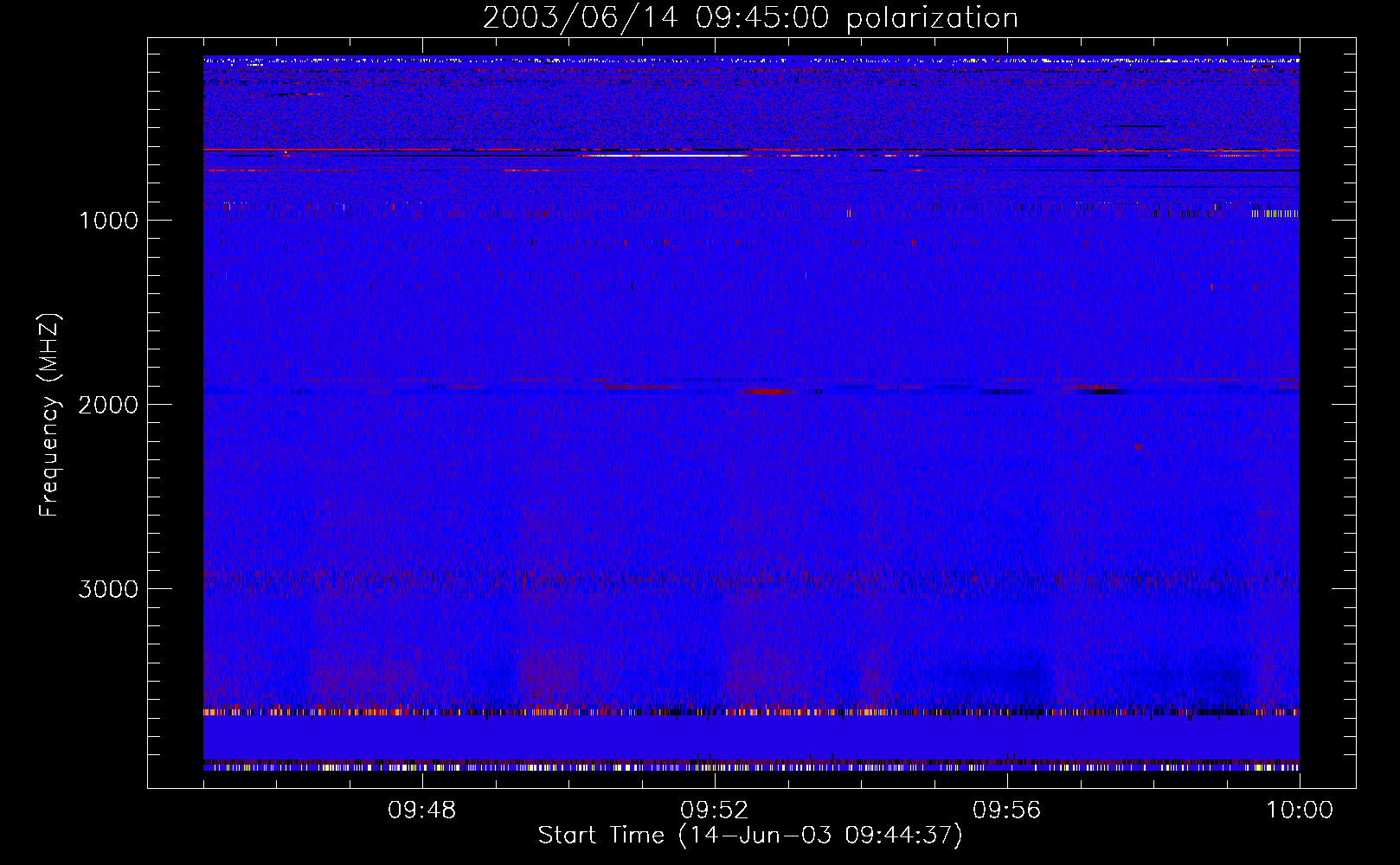Click the bright white burst near 600 MHz
Image resolution: width=1400 pixels, height=865 pixels.
point(665,156)
